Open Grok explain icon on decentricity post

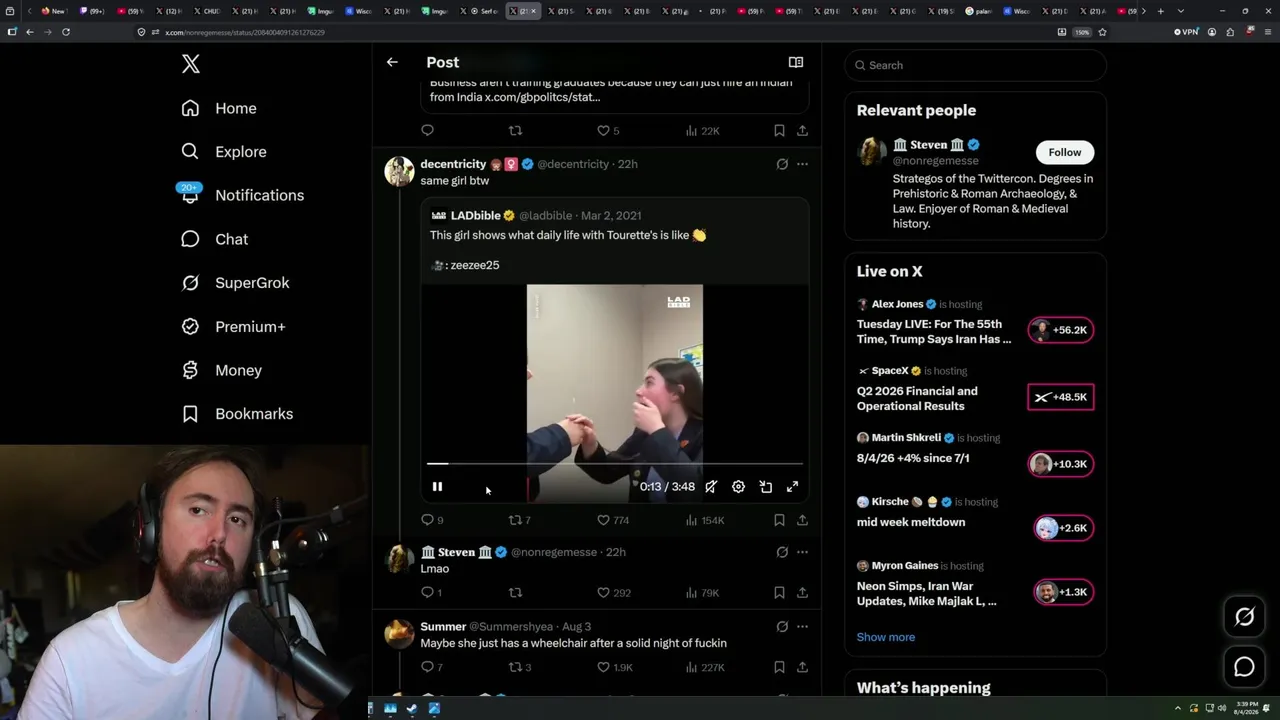click(x=782, y=164)
